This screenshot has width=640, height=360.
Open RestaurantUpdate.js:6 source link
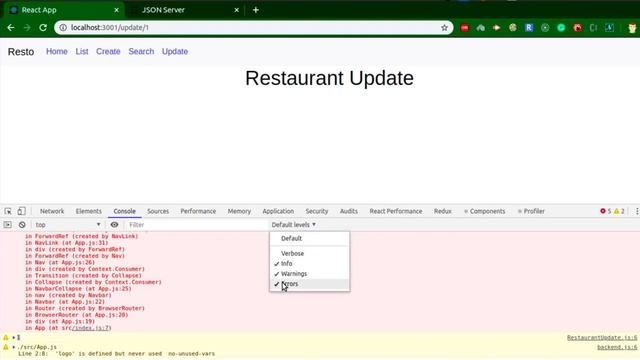click(x=602, y=338)
